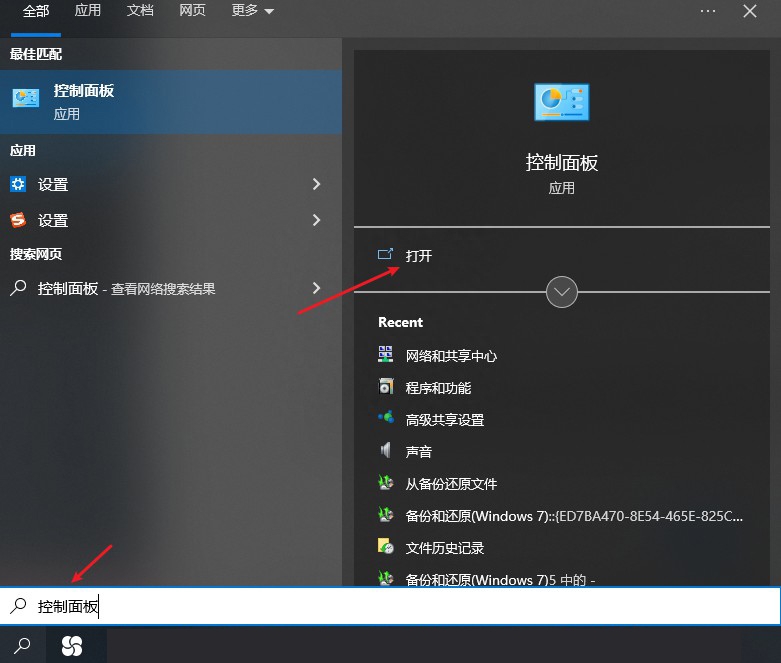Click the 打开 open-window icon
This screenshot has width=781, height=663.
[x=385, y=255]
